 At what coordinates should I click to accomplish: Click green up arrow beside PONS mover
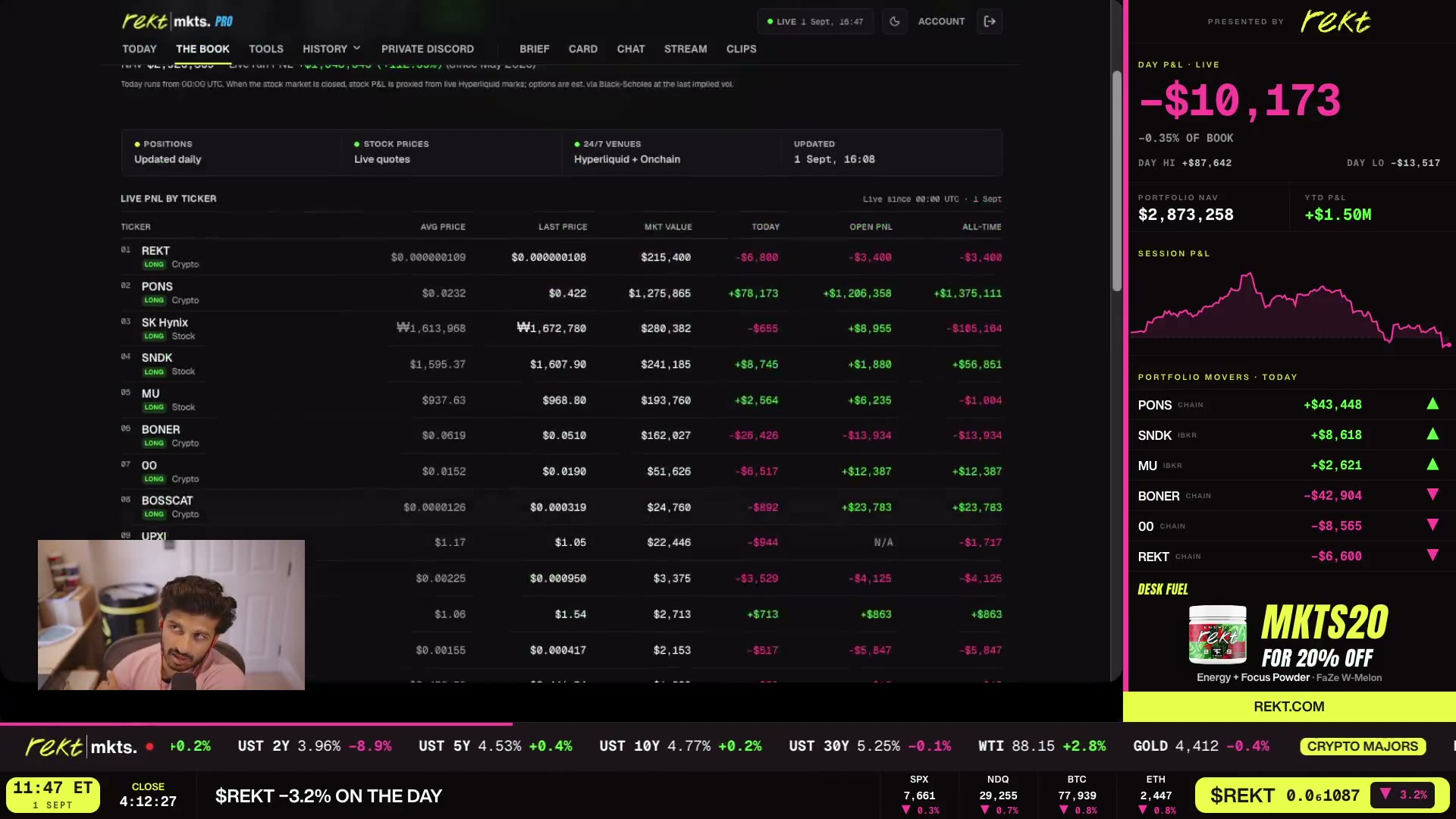pyautogui.click(x=1432, y=404)
